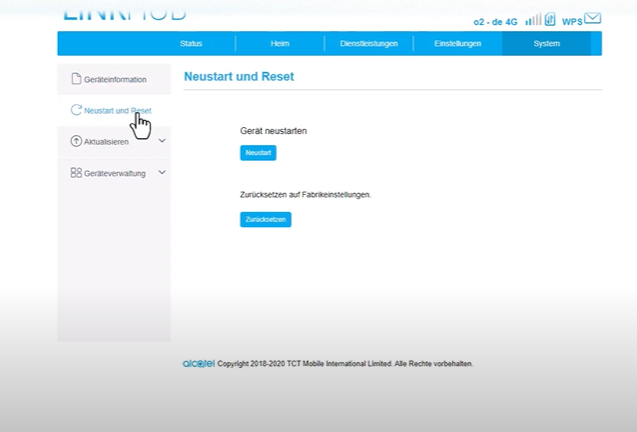Go to the Einstellungen tab
637x432 pixels.
[x=458, y=44]
